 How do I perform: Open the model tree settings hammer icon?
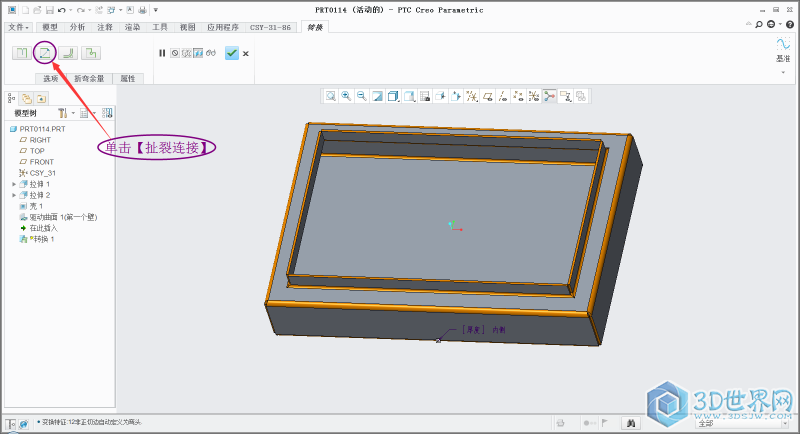click(x=63, y=113)
